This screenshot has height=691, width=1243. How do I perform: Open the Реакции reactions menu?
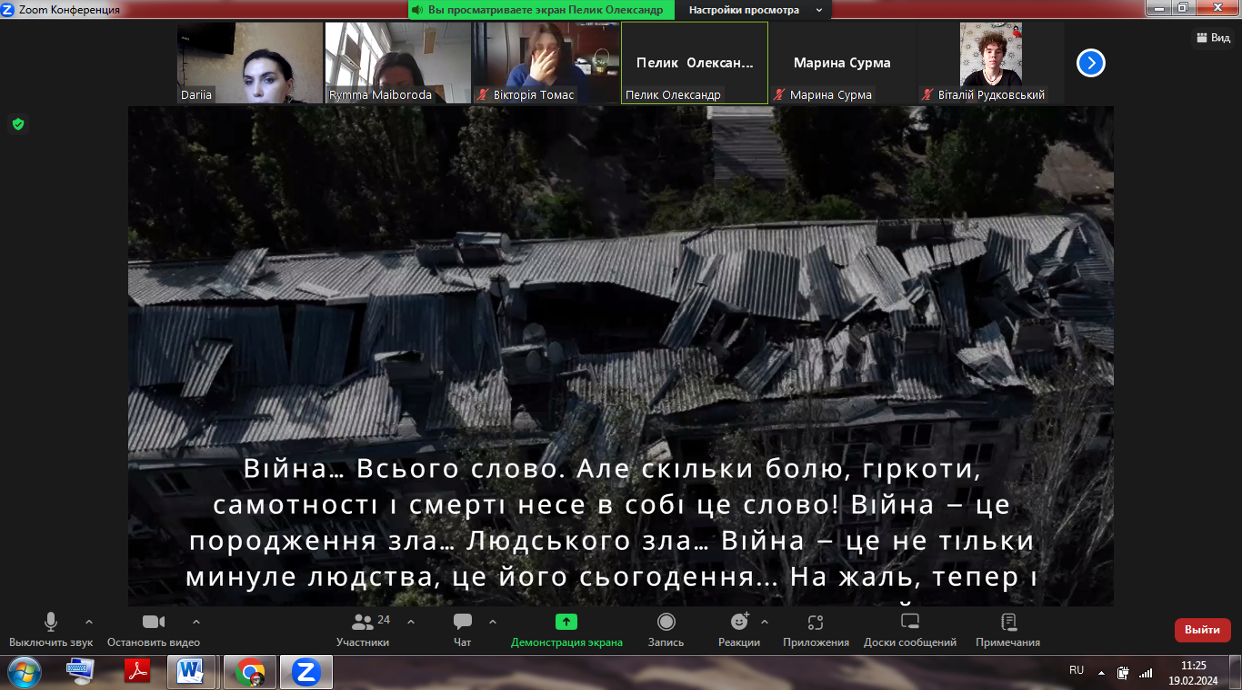738,629
